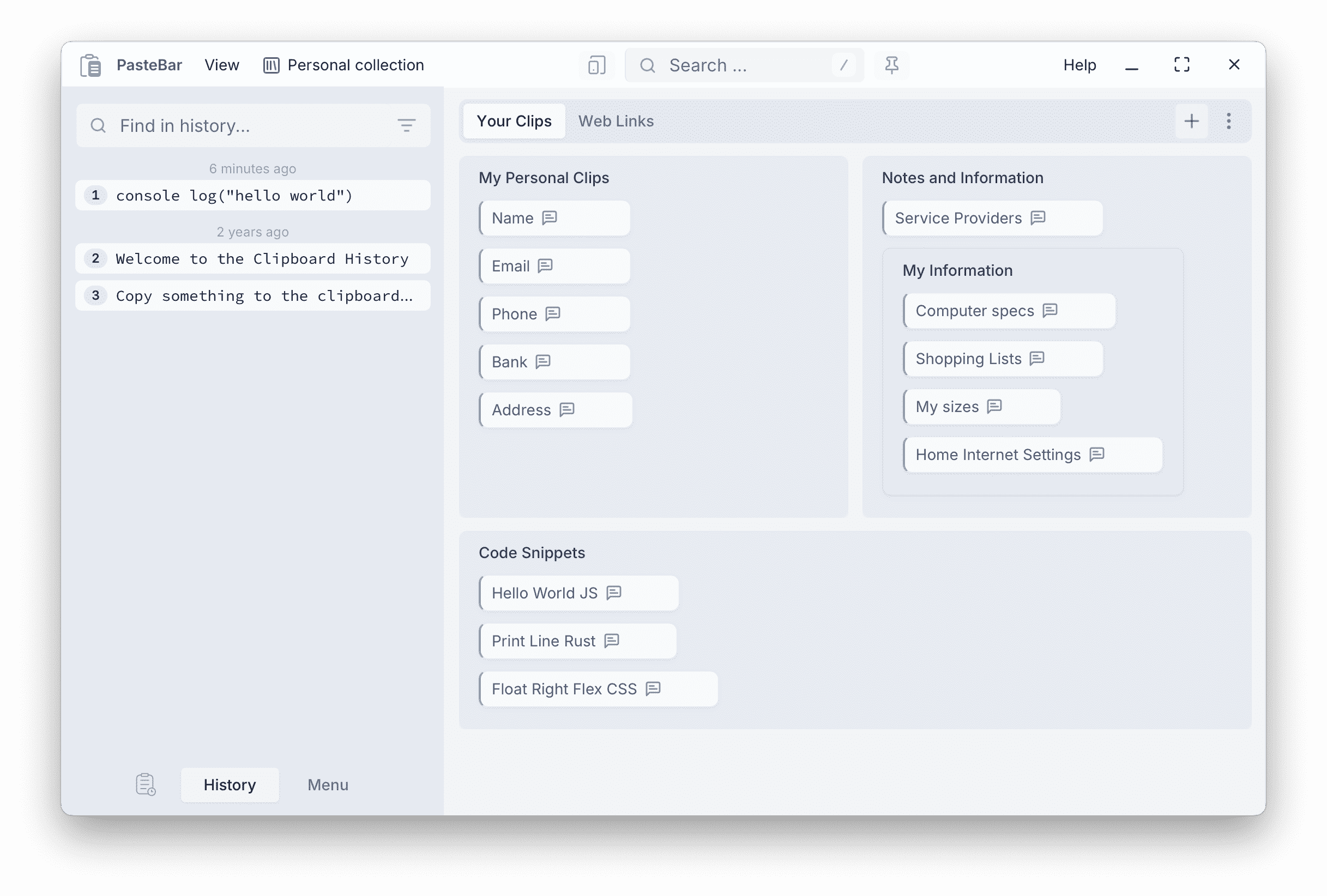This screenshot has width=1327, height=896.
Task: Open the tabs three-dot options menu
Action: click(1228, 121)
